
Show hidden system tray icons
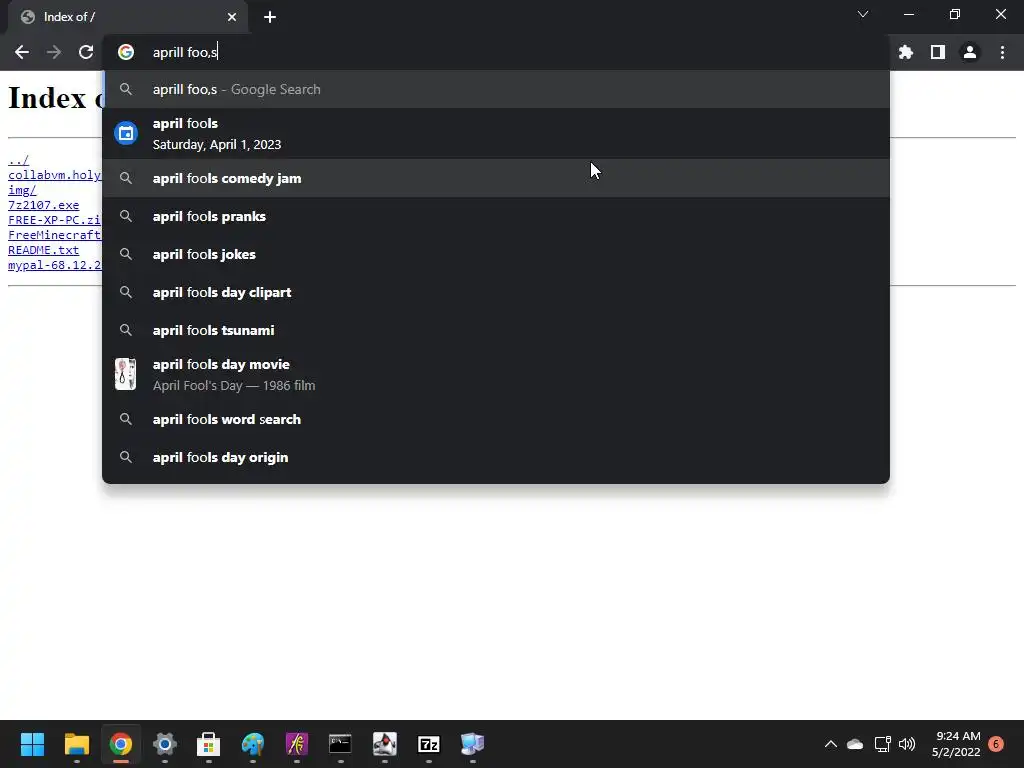[x=831, y=744]
